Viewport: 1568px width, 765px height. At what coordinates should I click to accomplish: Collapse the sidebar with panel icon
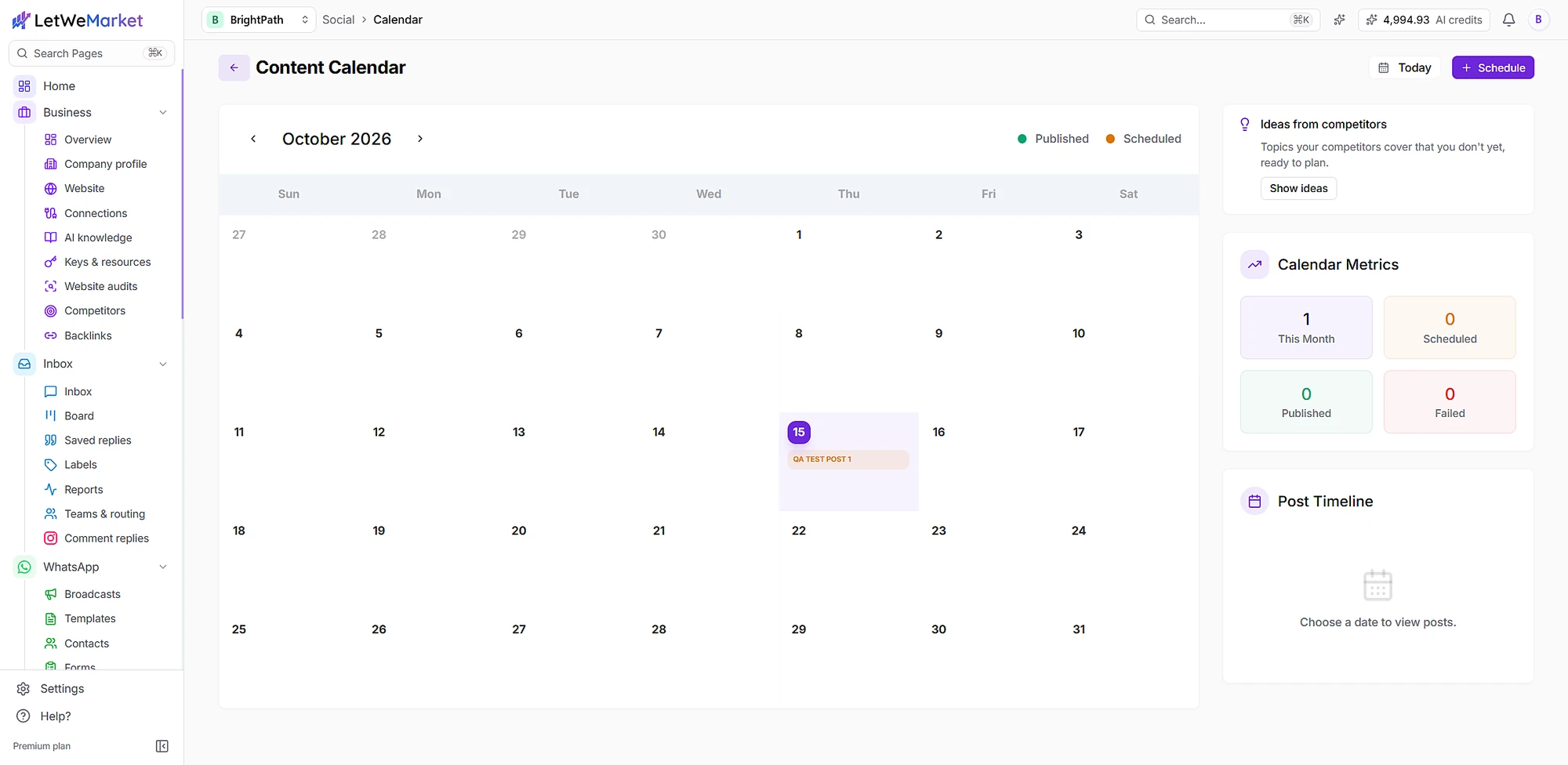point(162,746)
